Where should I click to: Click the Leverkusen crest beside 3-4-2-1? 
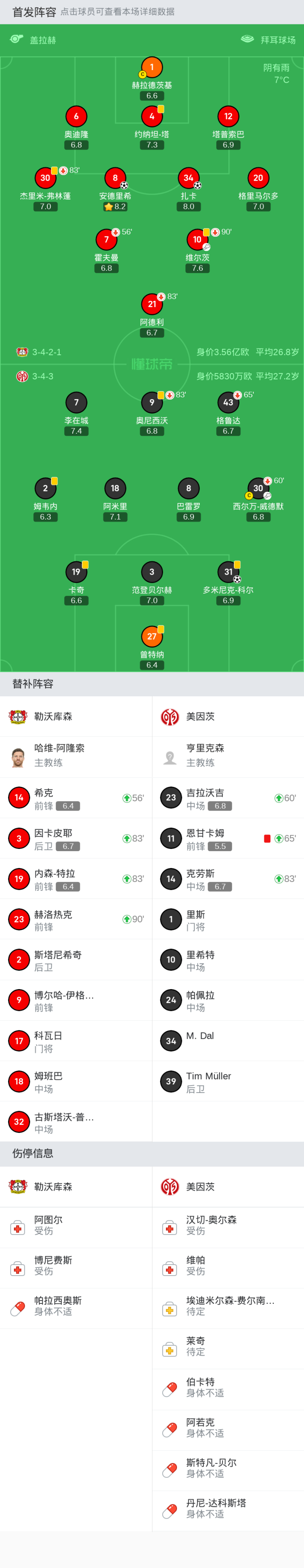(22, 352)
